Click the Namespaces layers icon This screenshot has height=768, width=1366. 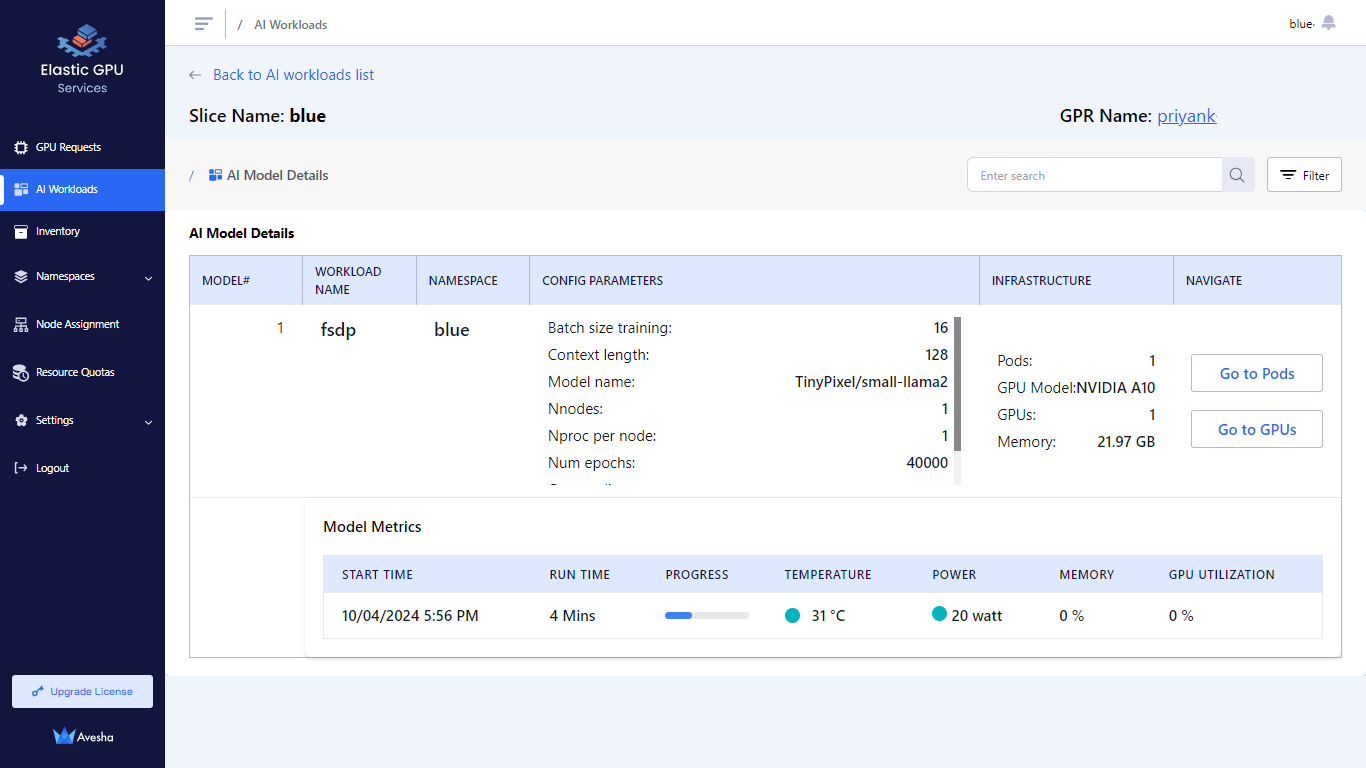coord(21,277)
